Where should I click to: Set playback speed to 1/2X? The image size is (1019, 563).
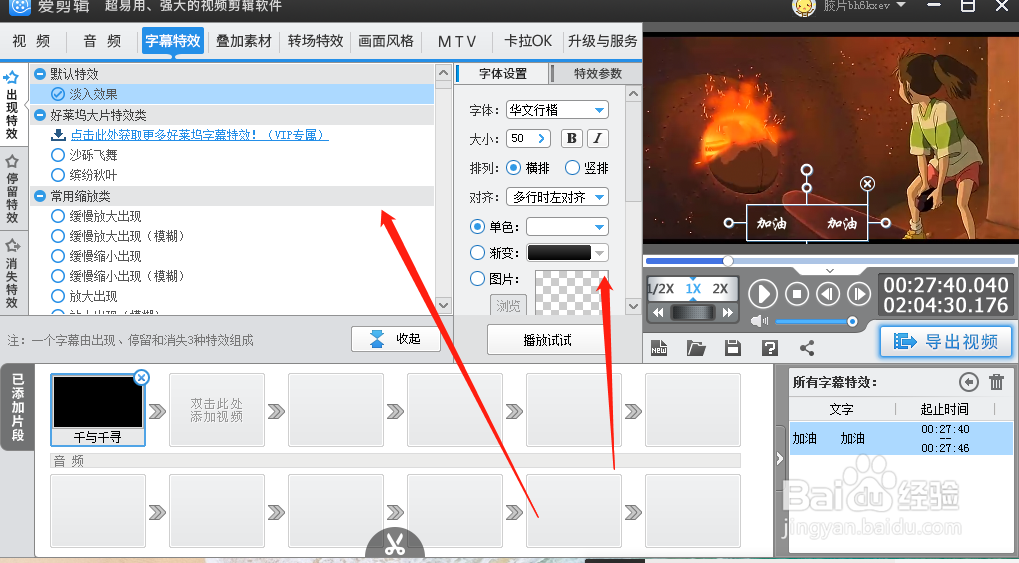point(662,289)
